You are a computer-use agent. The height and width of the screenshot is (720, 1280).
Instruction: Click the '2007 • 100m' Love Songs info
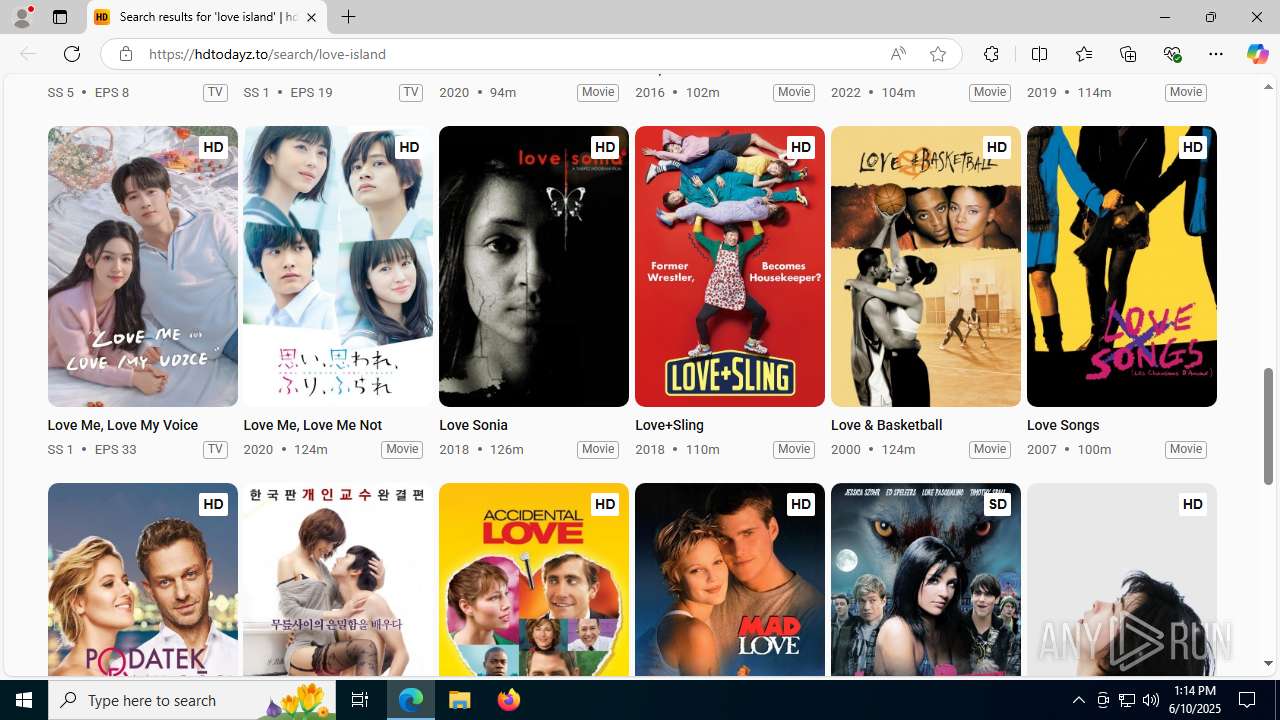click(1069, 449)
